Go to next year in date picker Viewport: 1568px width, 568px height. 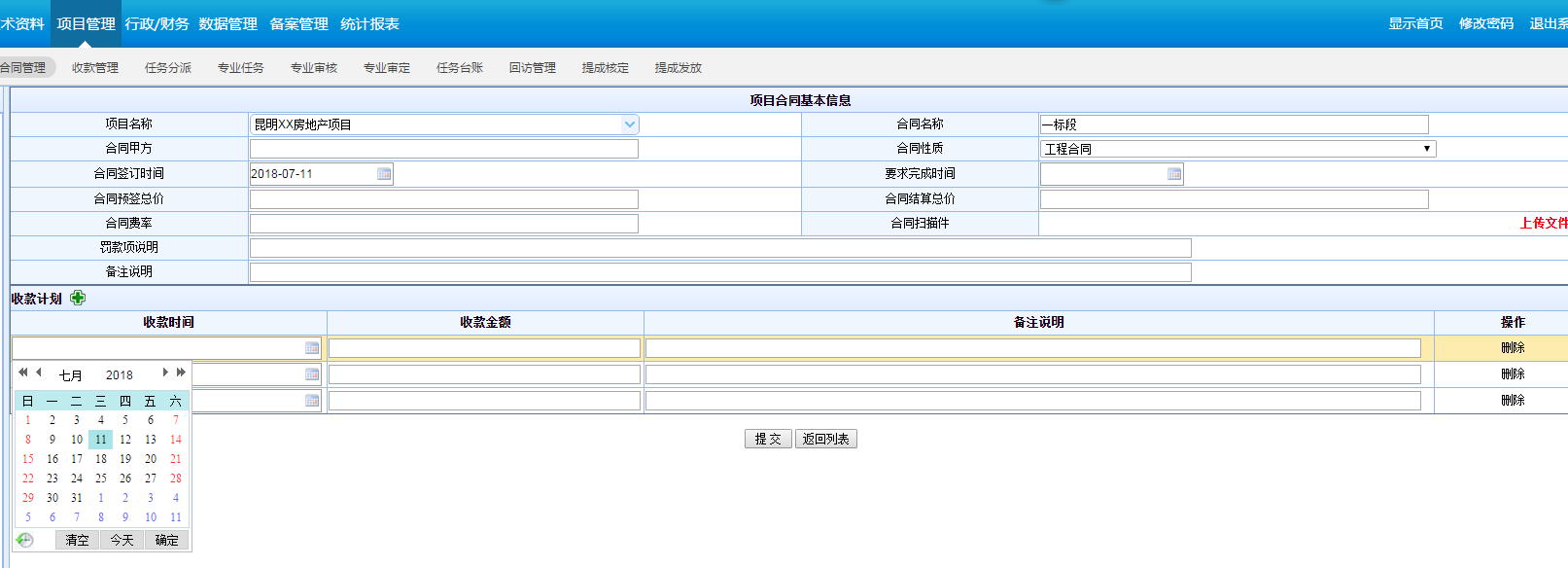click(x=181, y=373)
